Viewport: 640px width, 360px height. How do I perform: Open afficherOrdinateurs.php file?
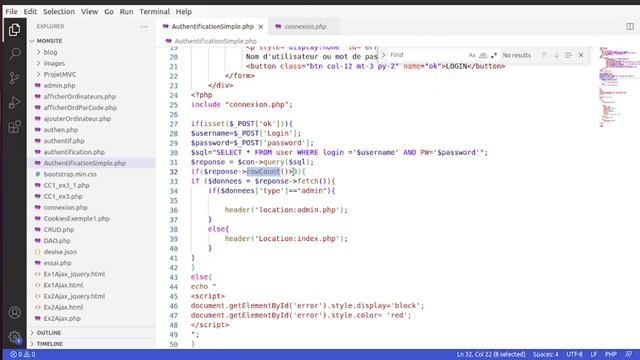[x=80, y=96]
